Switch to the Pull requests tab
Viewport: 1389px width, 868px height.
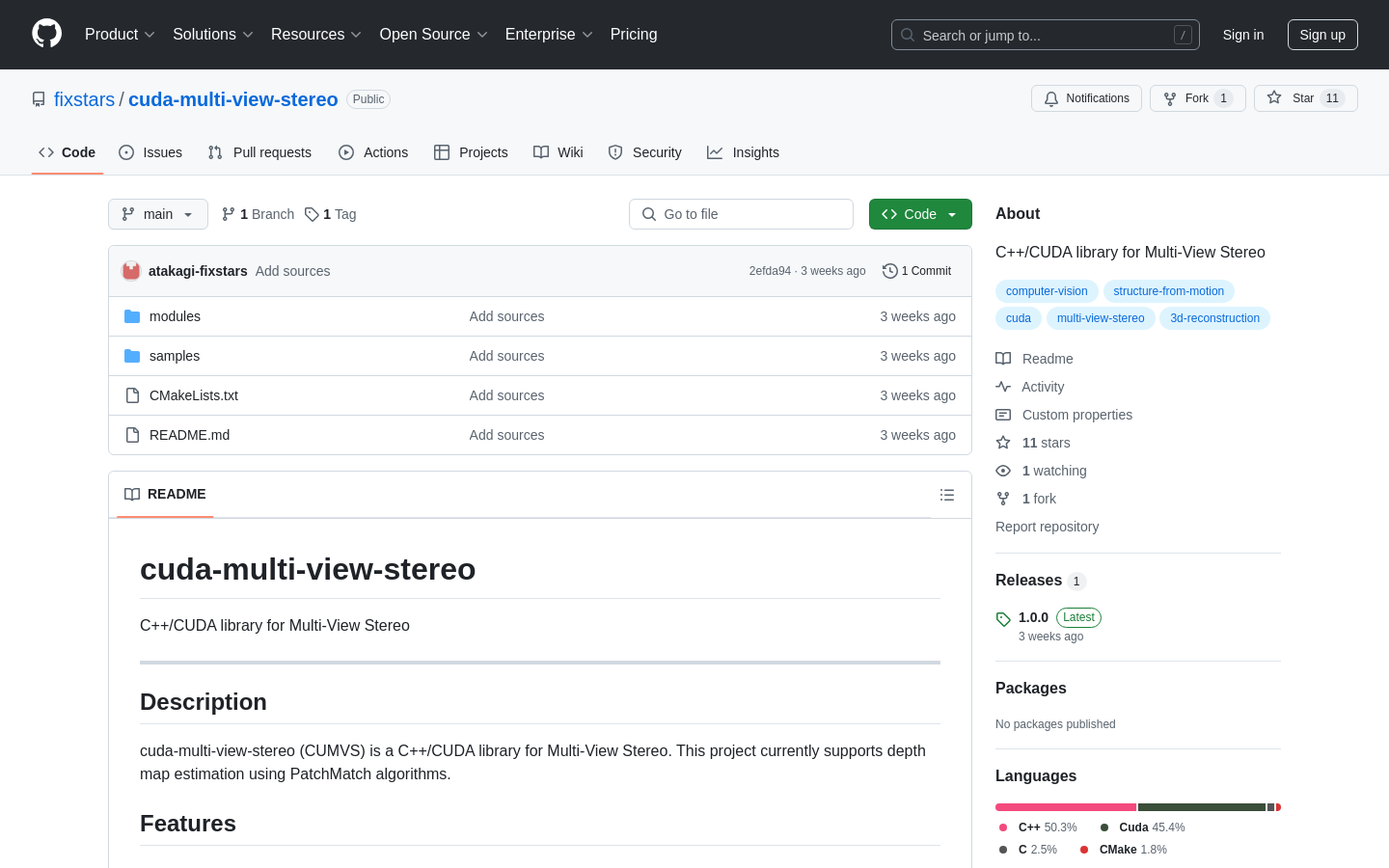click(x=259, y=152)
